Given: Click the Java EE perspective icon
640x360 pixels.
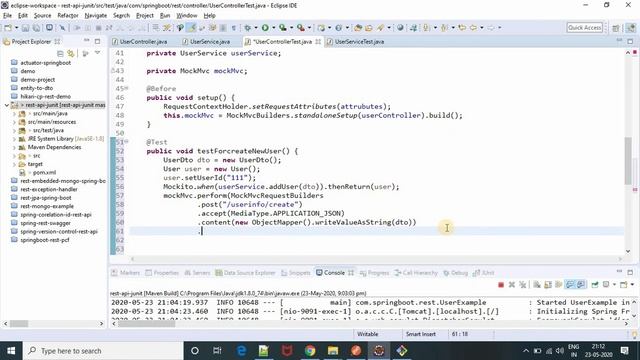Looking at the screenshot, I should [631, 28].
